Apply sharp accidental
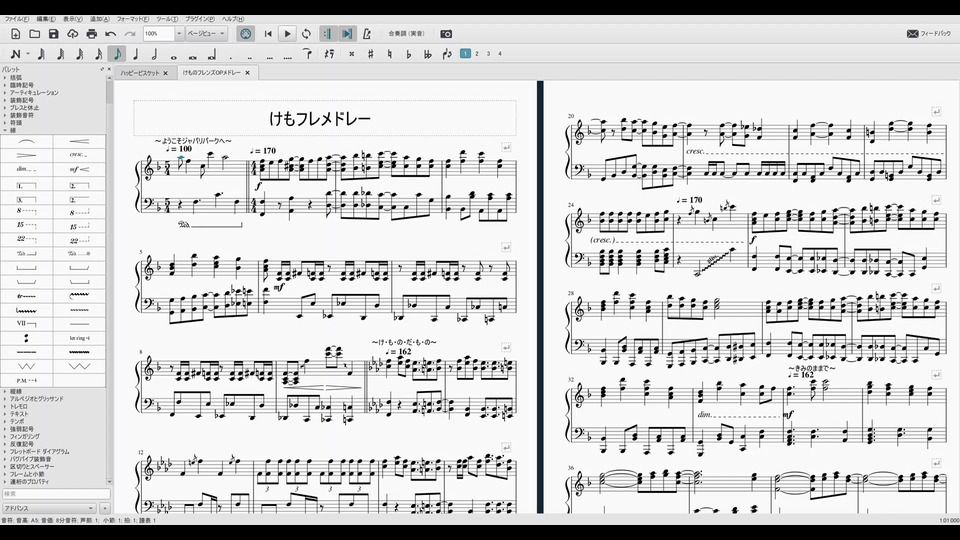This screenshot has height=540, width=960. point(370,54)
